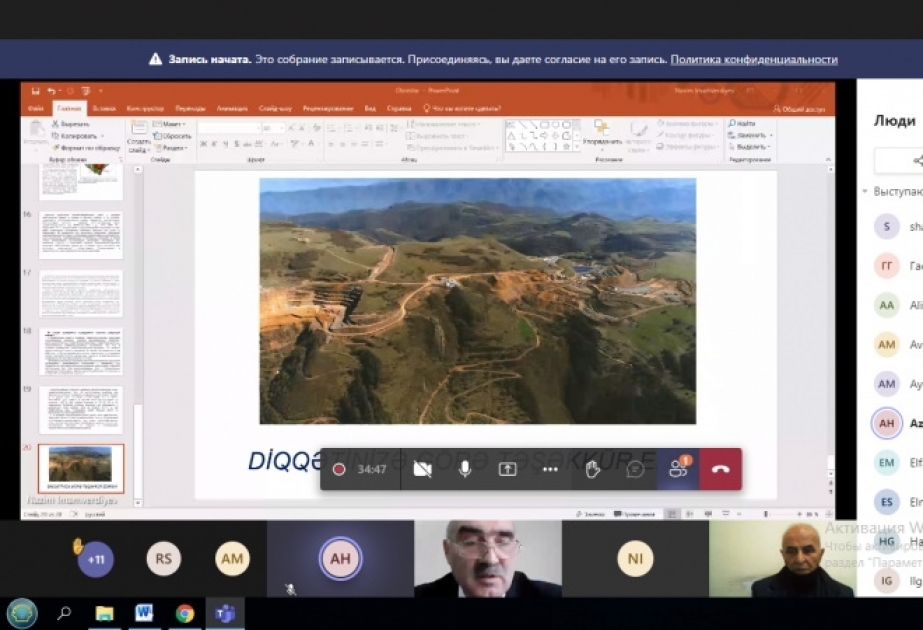This screenshot has height=630, width=923.
Task: Toggle underline Ч formatting
Action: [225, 144]
